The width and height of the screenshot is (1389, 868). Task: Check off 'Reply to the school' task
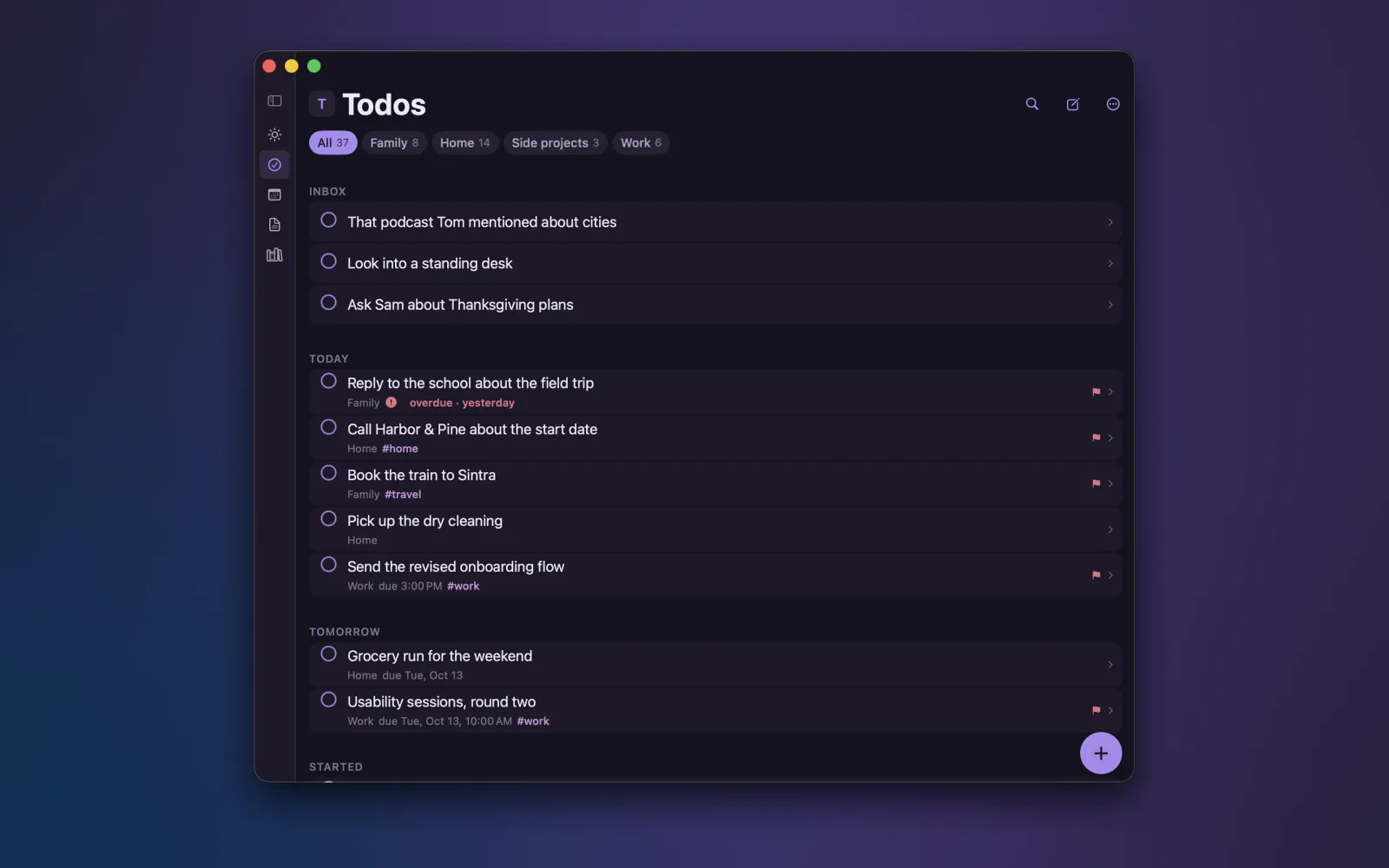tap(328, 381)
